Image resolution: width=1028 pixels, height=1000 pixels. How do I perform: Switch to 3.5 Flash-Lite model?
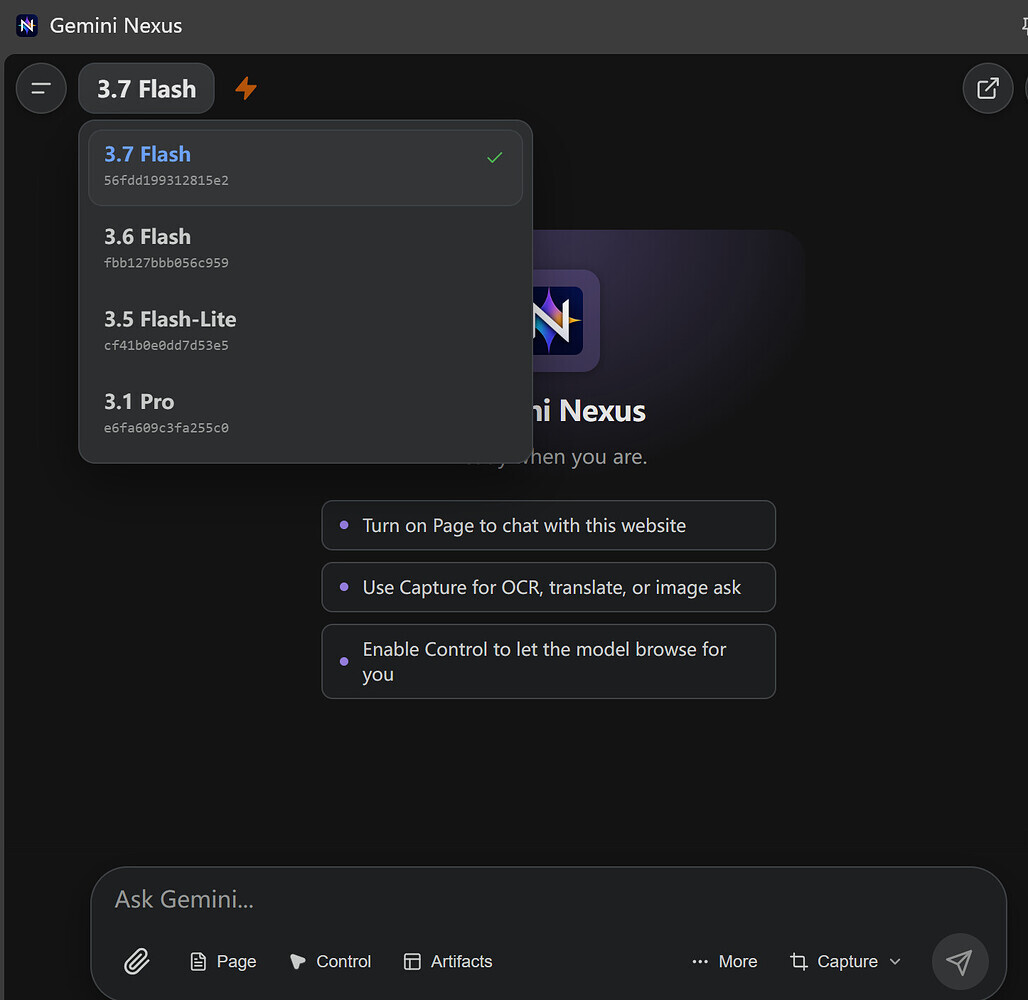(x=306, y=332)
